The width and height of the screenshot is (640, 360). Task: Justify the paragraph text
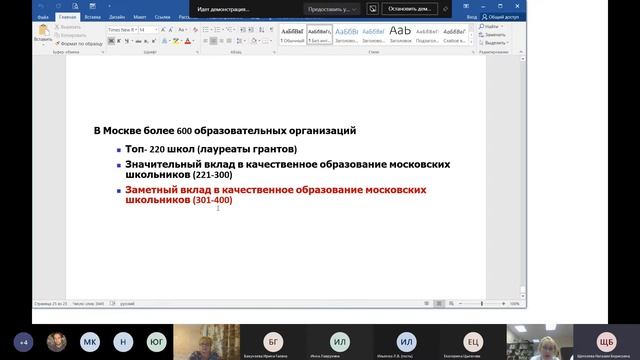229,41
